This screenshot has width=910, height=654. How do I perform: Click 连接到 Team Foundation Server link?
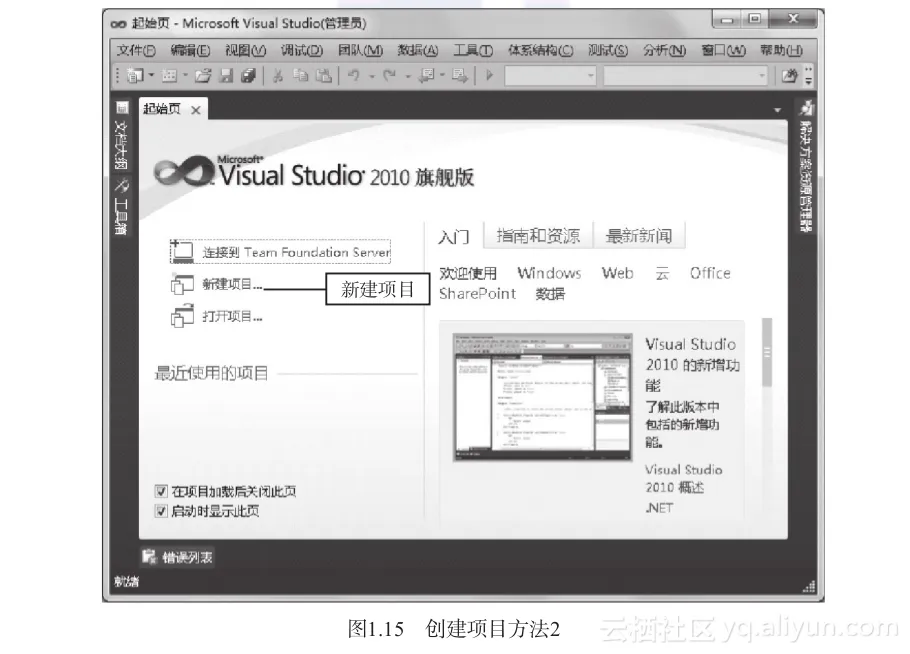pos(280,252)
